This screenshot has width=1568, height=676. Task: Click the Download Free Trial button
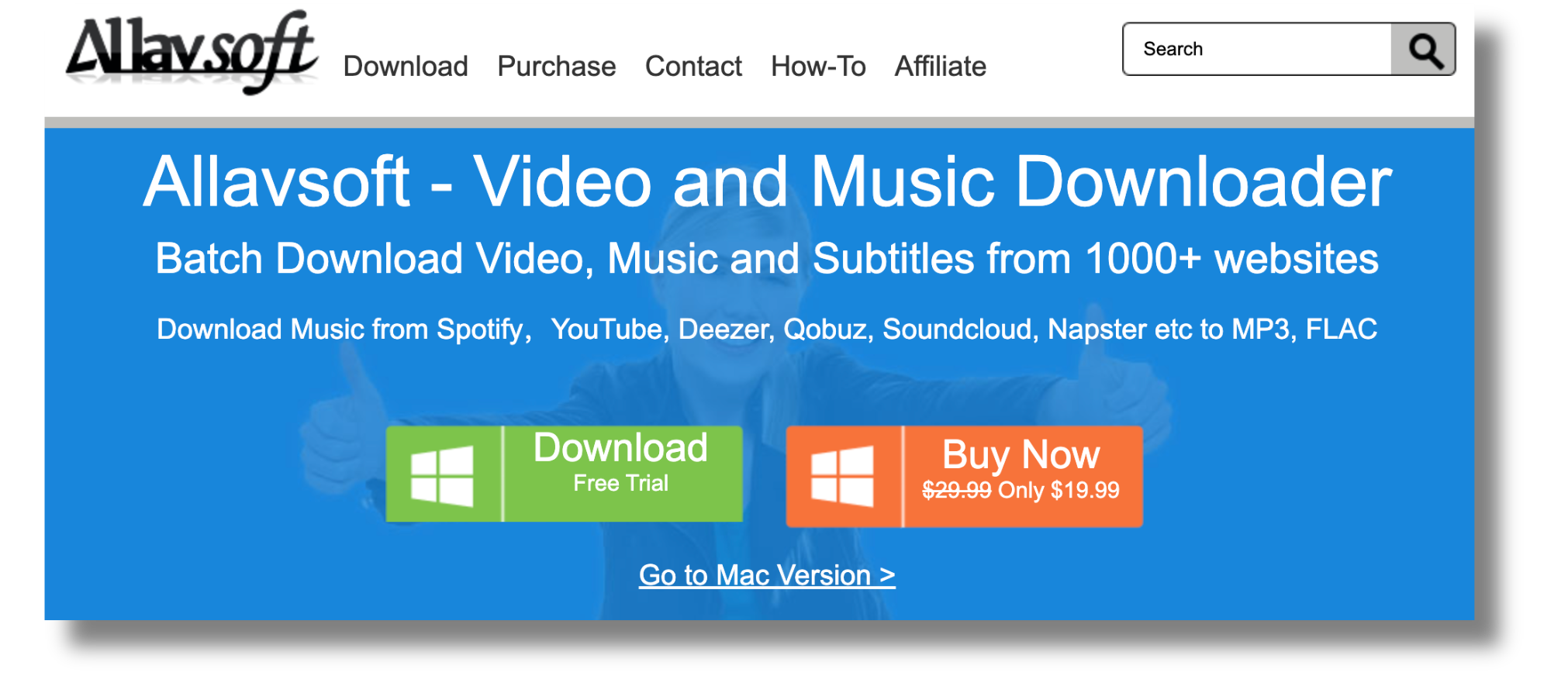[565, 474]
